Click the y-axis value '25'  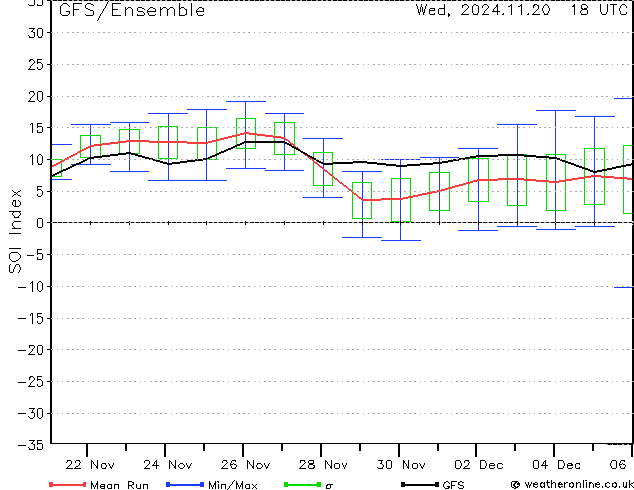click(x=36, y=64)
